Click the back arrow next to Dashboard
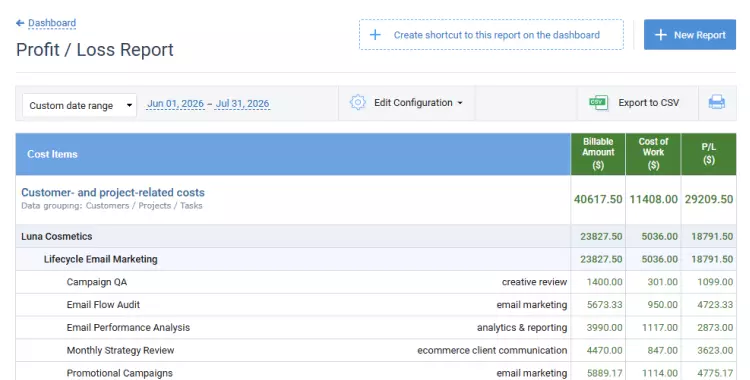 click(20, 23)
